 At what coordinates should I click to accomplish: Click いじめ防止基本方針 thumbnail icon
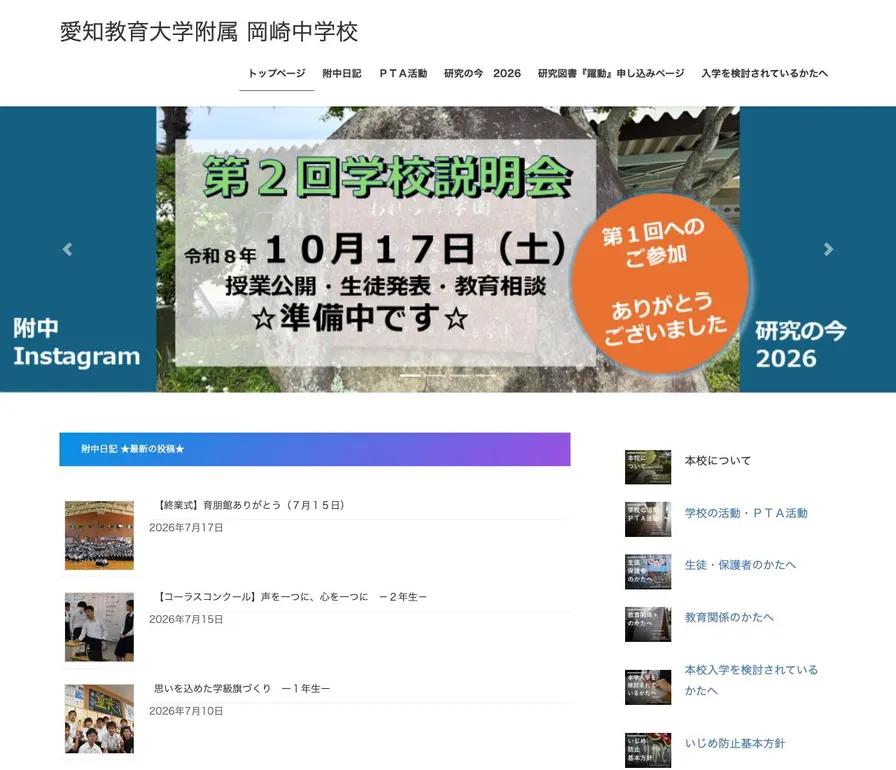pos(648,750)
